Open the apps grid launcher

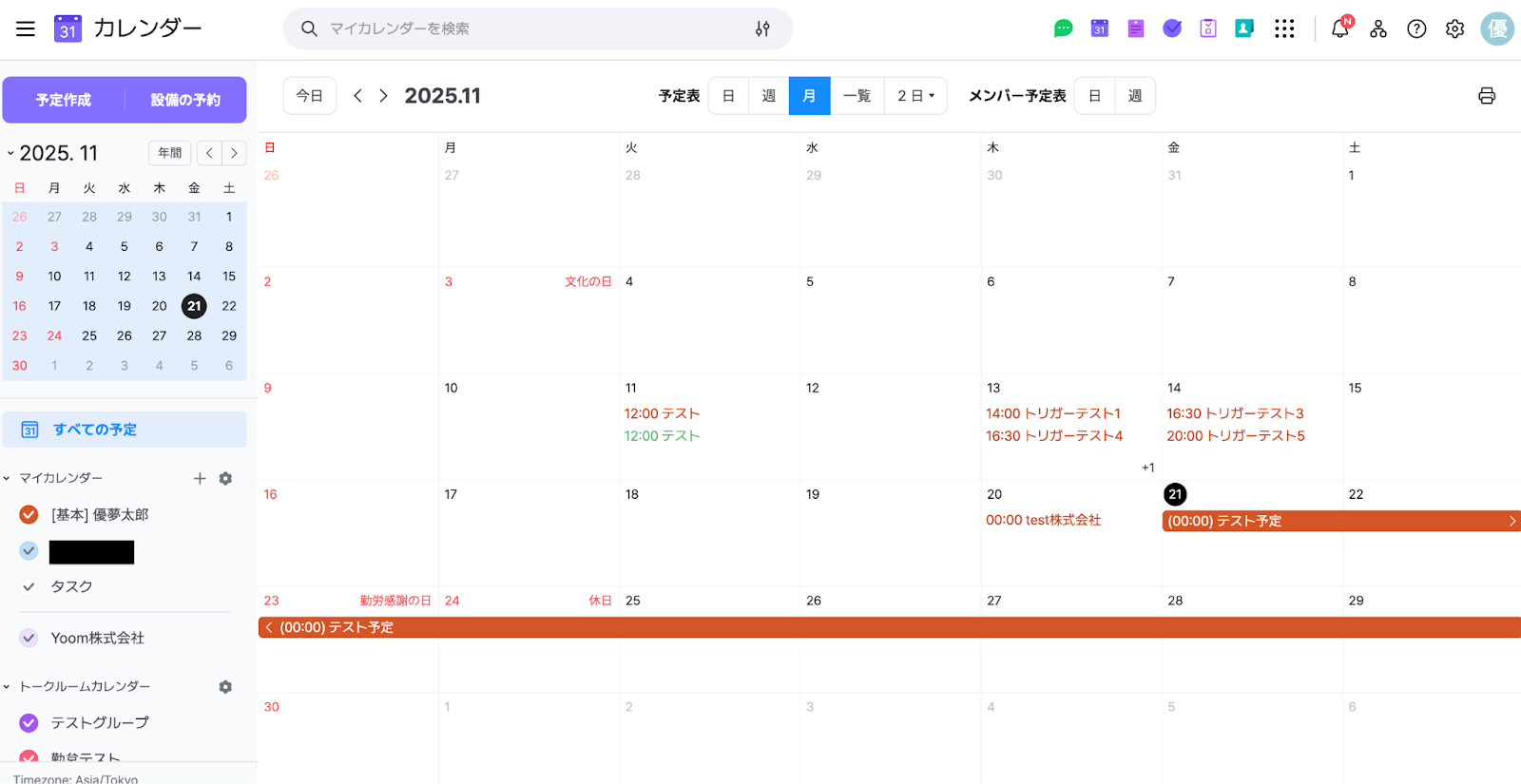coord(1284,29)
